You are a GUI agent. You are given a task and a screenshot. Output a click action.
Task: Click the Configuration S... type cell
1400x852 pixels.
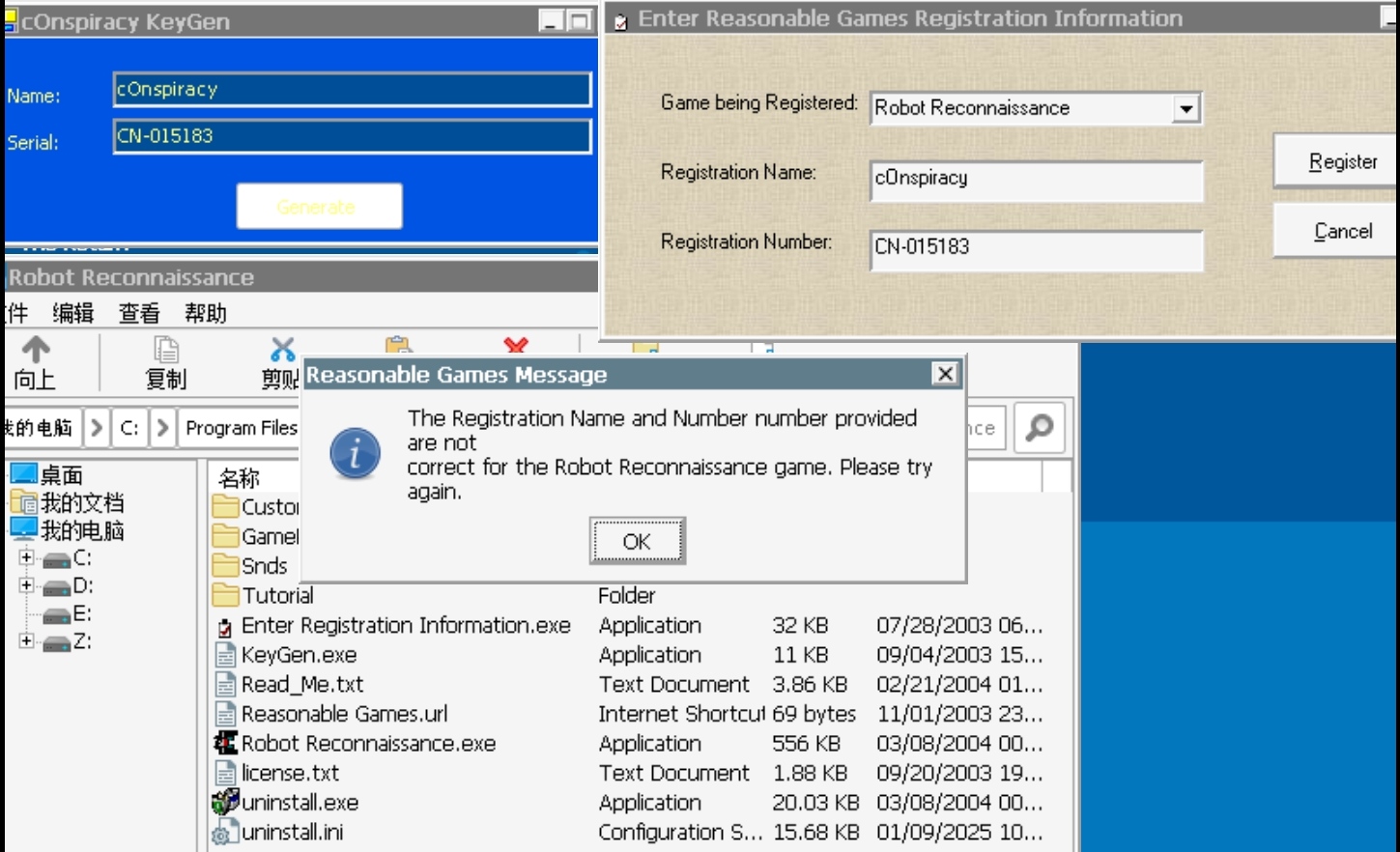pos(680,832)
